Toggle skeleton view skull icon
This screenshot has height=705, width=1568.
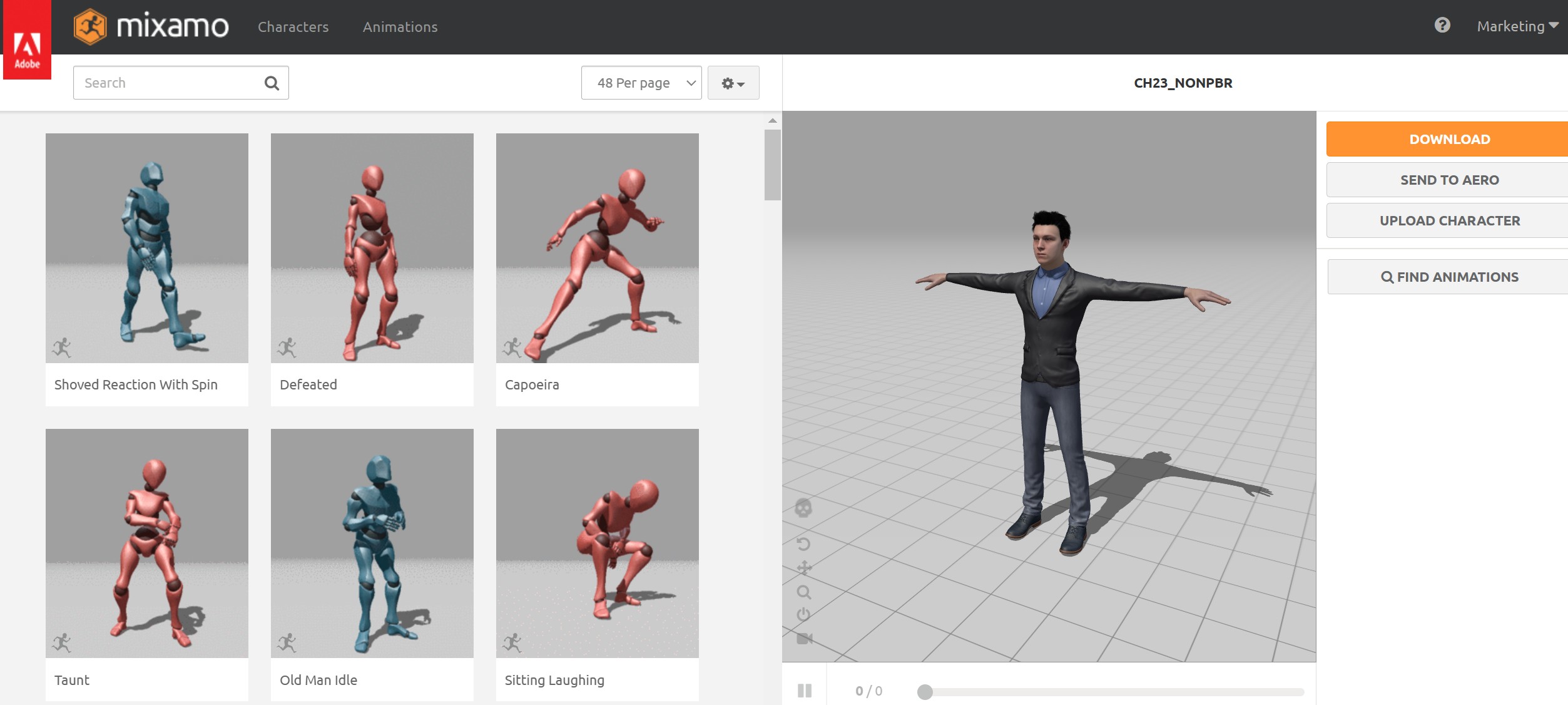pos(803,508)
